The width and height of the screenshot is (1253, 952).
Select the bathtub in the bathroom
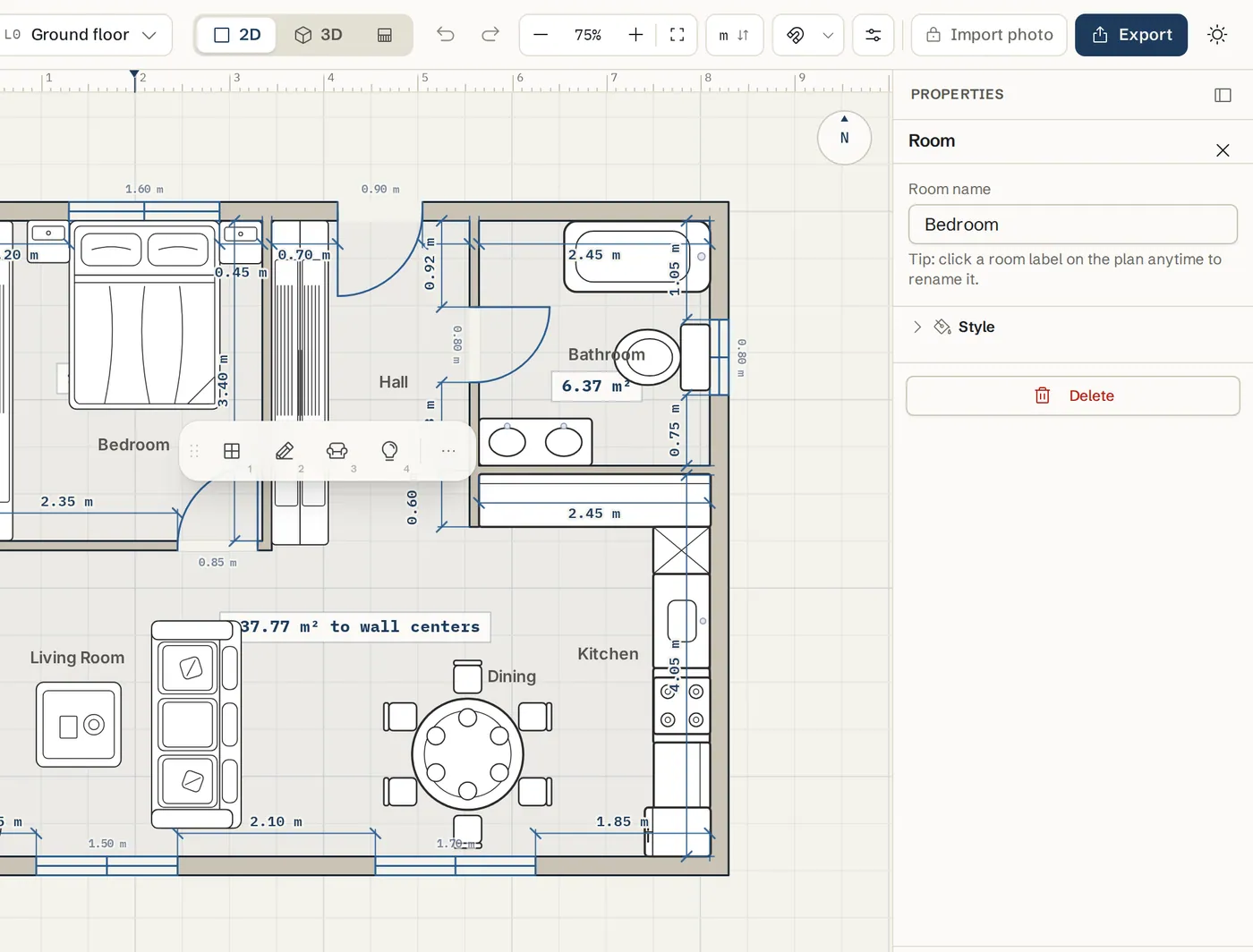pyautogui.click(x=637, y=257)
